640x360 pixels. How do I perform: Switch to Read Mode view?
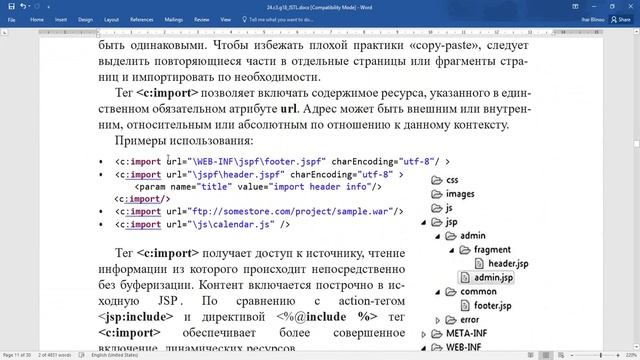tap(530, 356)
